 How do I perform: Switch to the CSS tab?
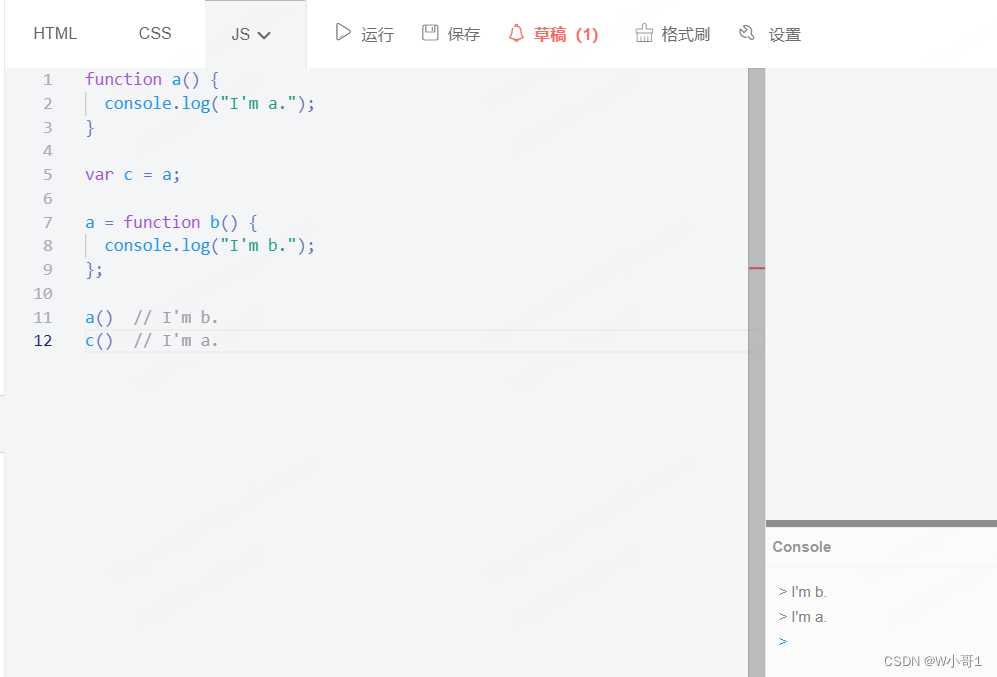click(155, 34)
